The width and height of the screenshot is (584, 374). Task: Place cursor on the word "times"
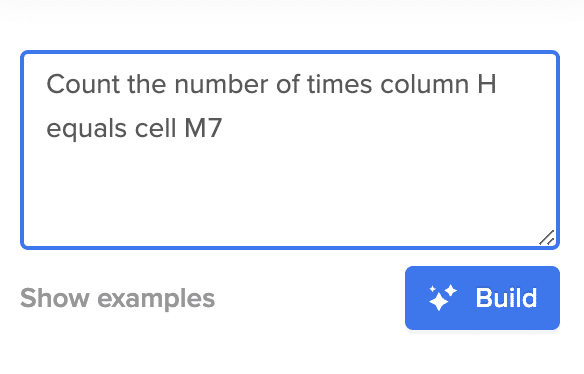coord(340,84)
